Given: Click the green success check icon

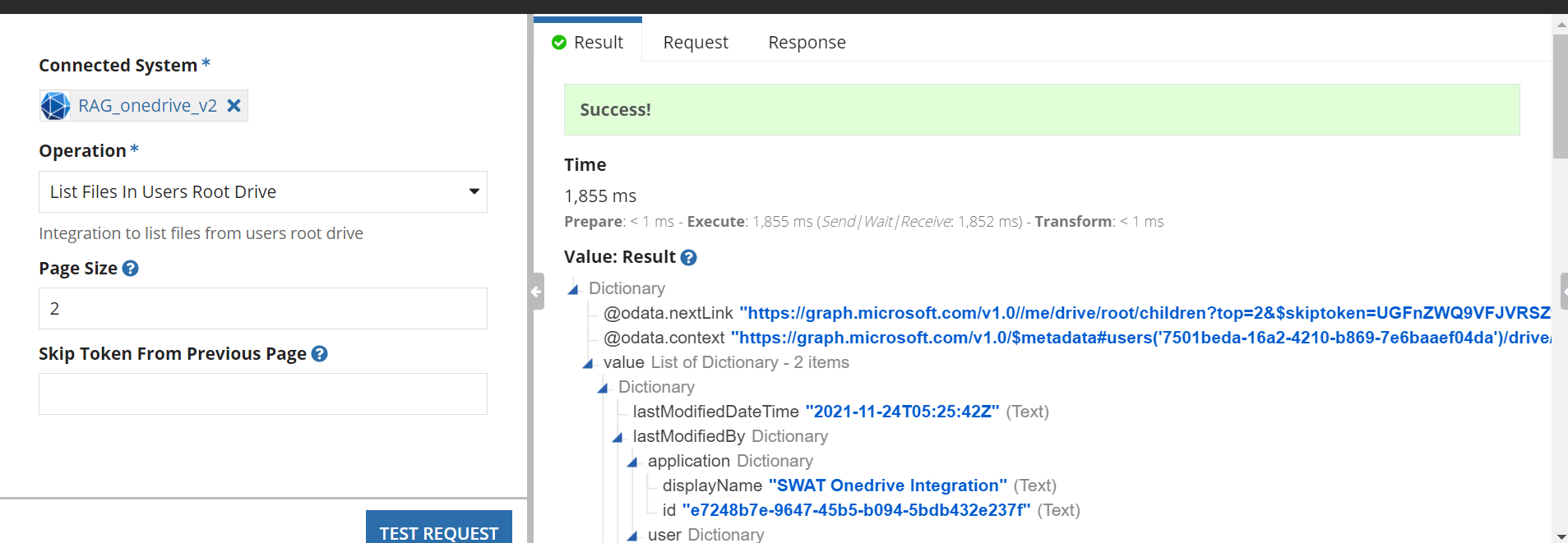Looking at the screenshot, I should (x=559, y=43).
